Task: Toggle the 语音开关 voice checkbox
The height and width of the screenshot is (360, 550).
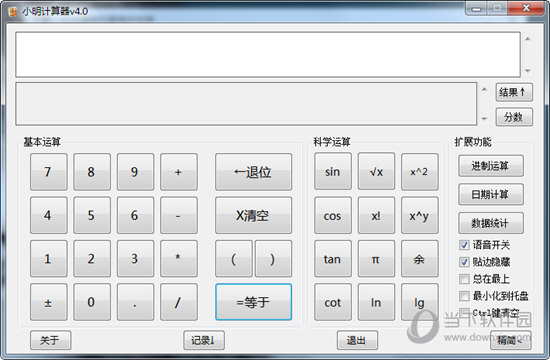Action: click(464, 245)
